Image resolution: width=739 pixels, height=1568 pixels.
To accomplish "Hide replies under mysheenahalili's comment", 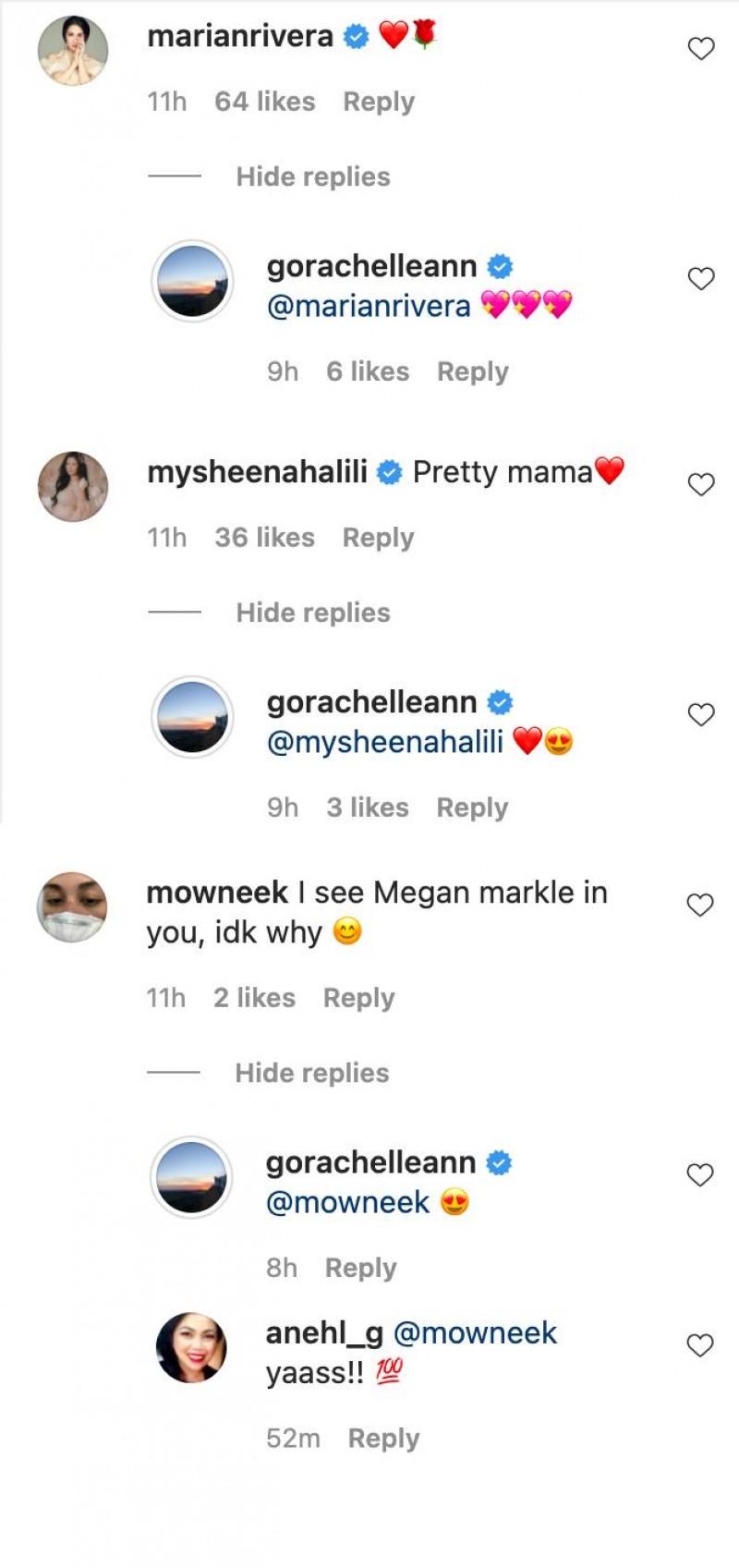I will (313, 613).
